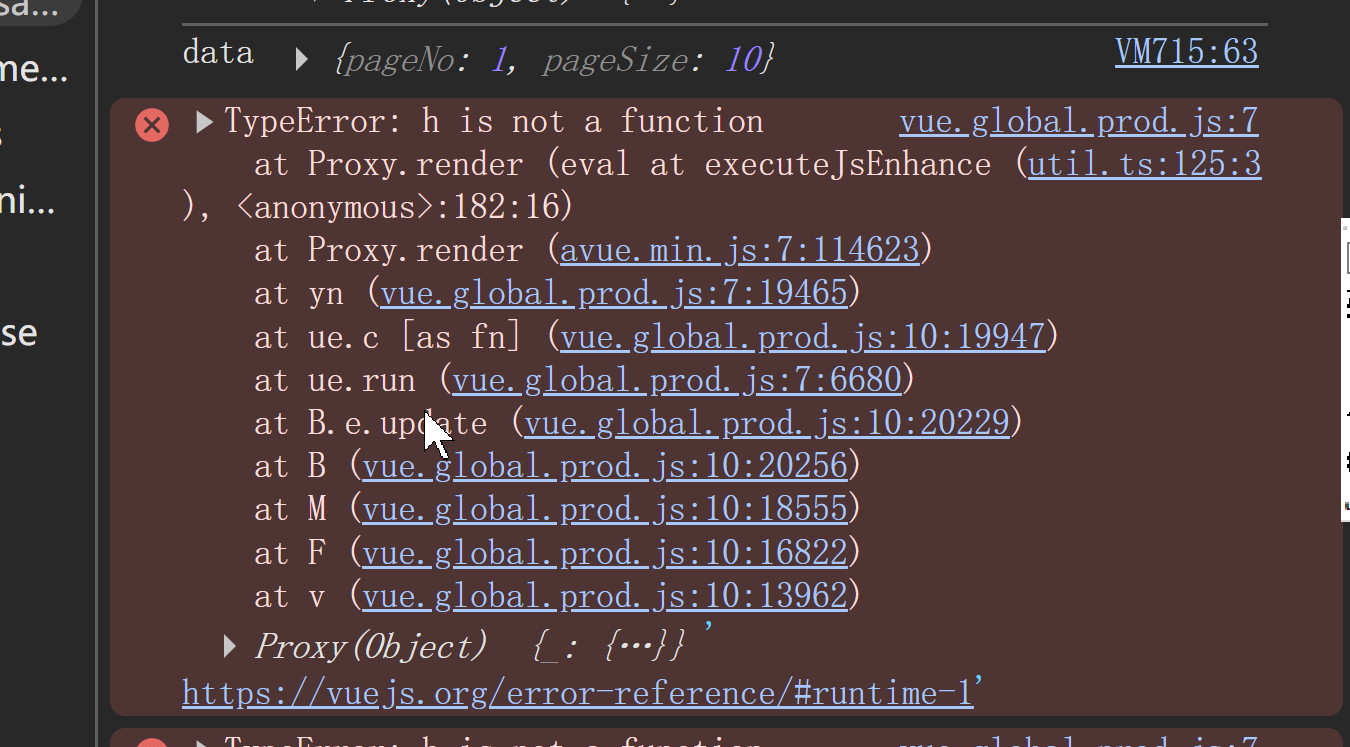Expand the Proxy(Object) entry
Image resolution: width=1350 pixels, height=747 pixels.
pos(230,646)
